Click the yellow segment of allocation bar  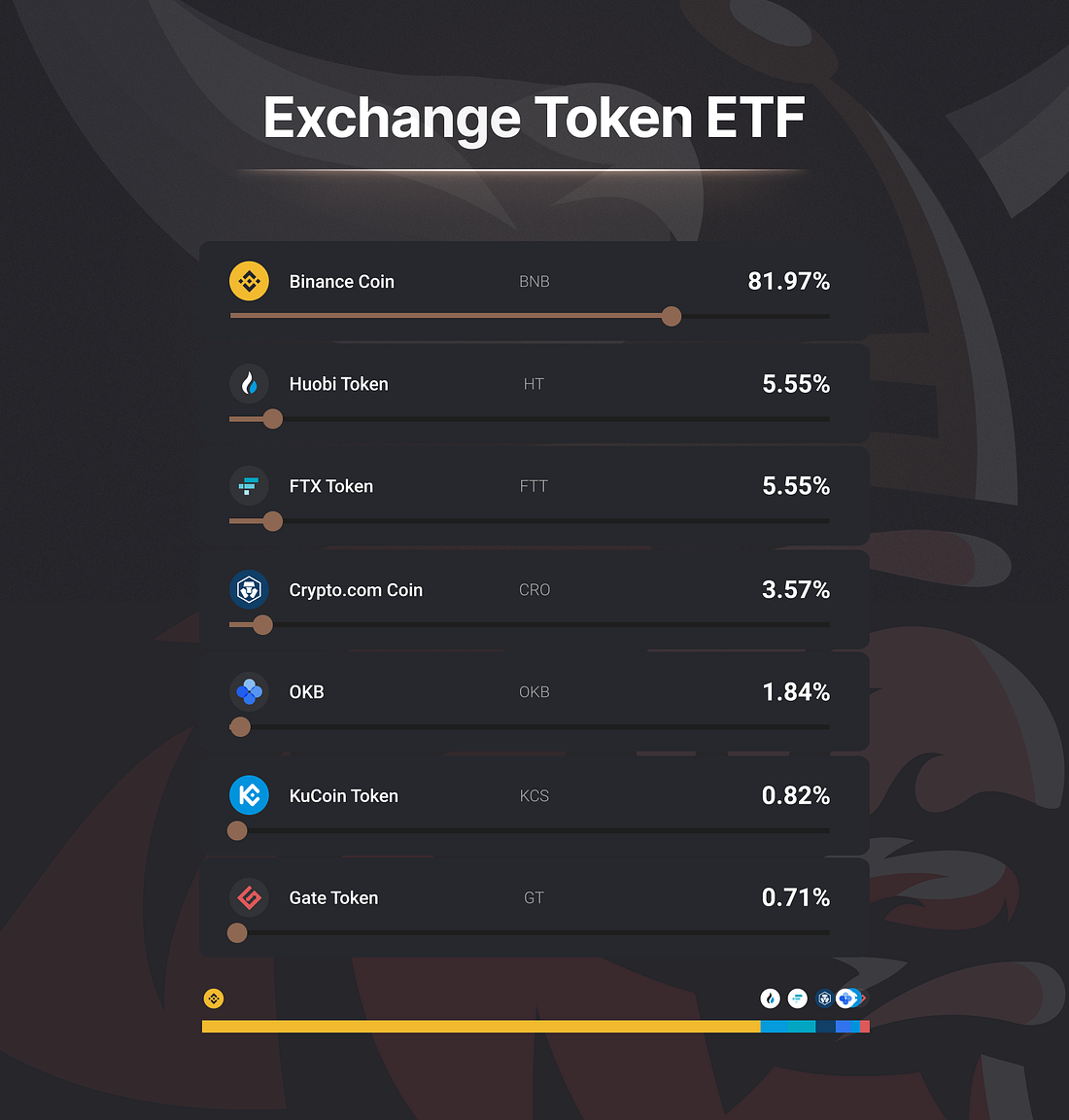pyautogui.click(x=481, y=1027)
